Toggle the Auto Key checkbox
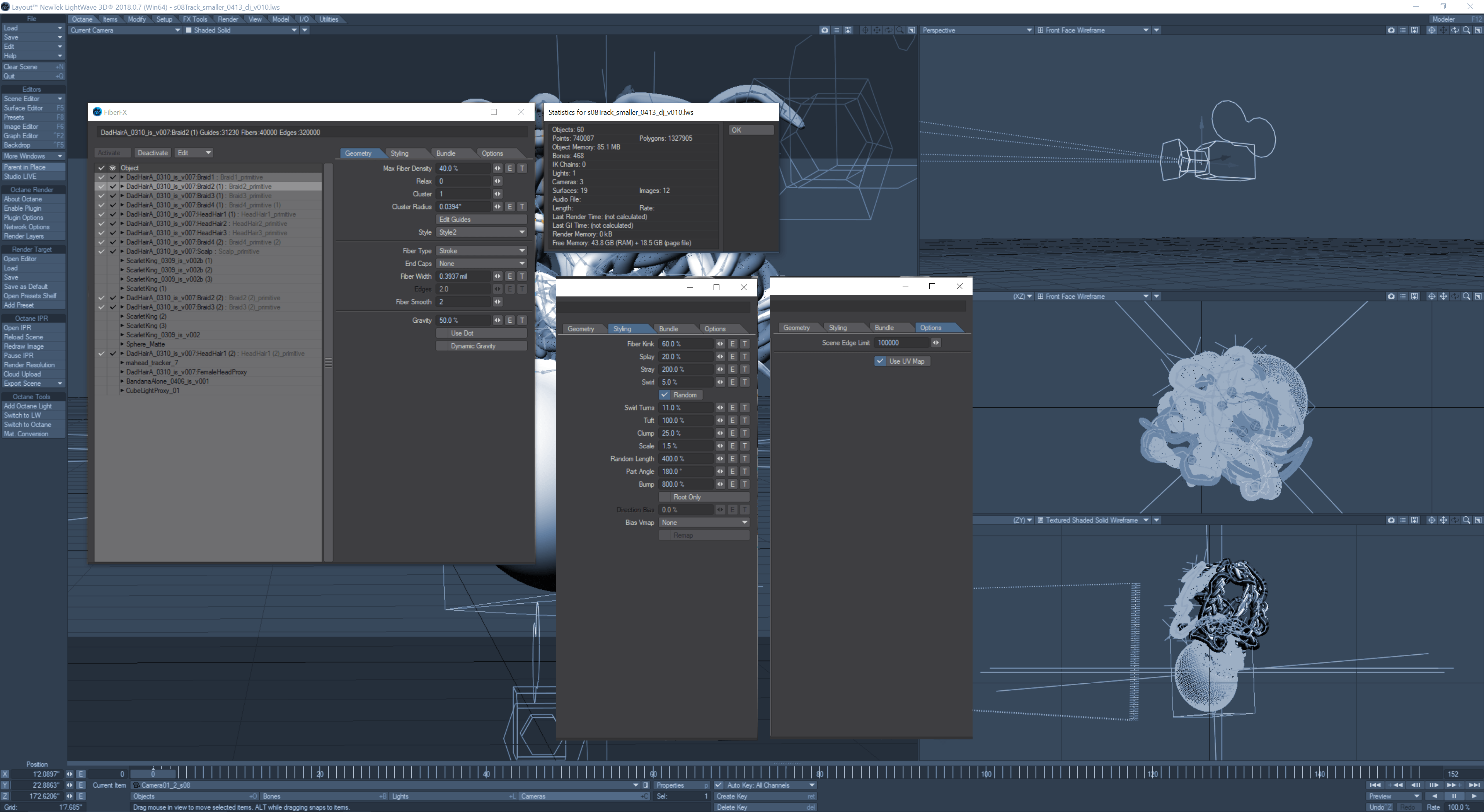Screen dimensions: 1484x812 718,785
